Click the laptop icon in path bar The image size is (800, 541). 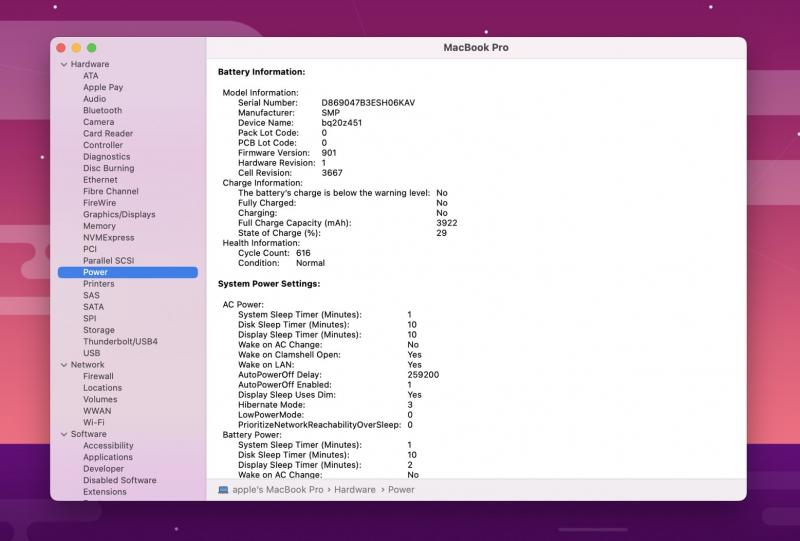click(x=223, y=490)
